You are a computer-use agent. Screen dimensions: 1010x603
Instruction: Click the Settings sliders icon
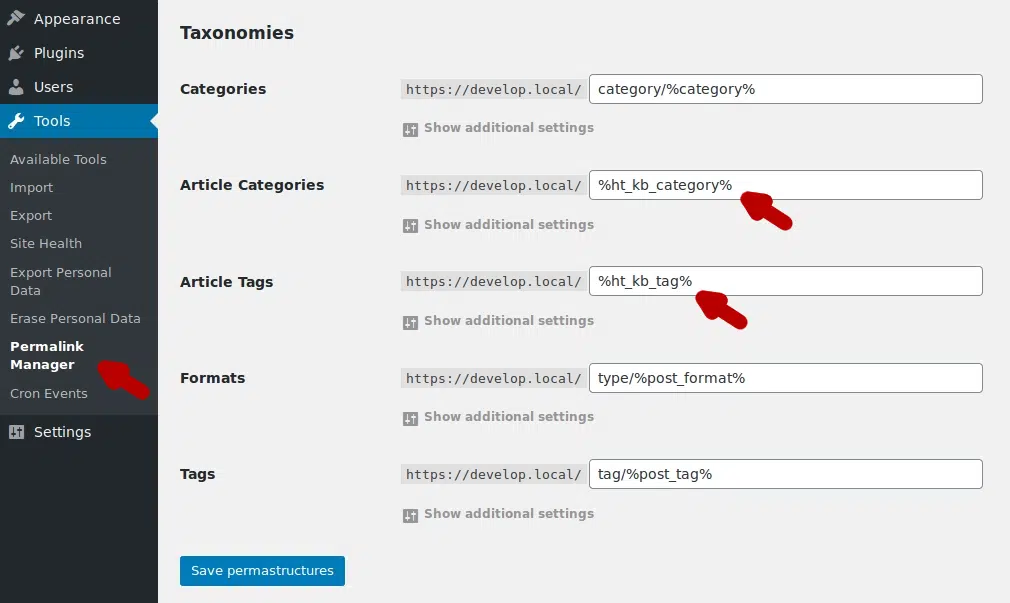(x=16, y=432)
